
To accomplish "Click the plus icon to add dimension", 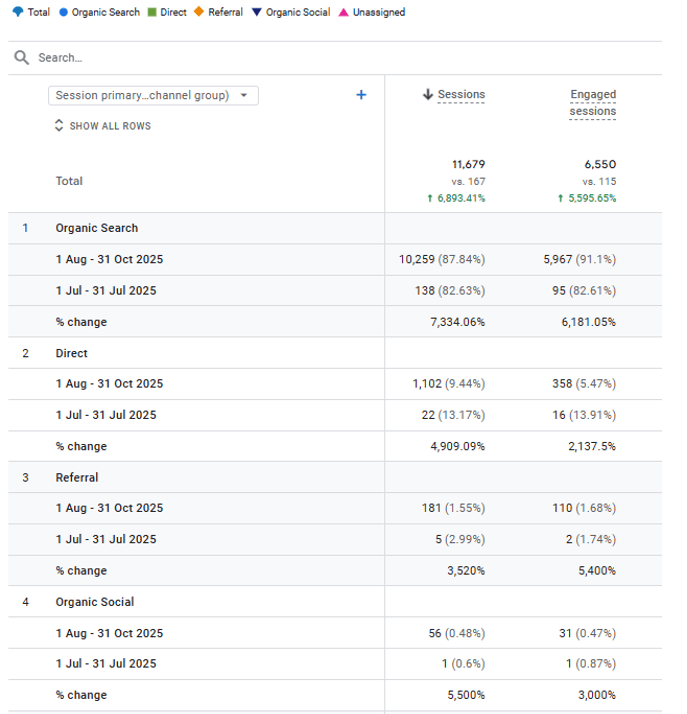I will [361, 95].
